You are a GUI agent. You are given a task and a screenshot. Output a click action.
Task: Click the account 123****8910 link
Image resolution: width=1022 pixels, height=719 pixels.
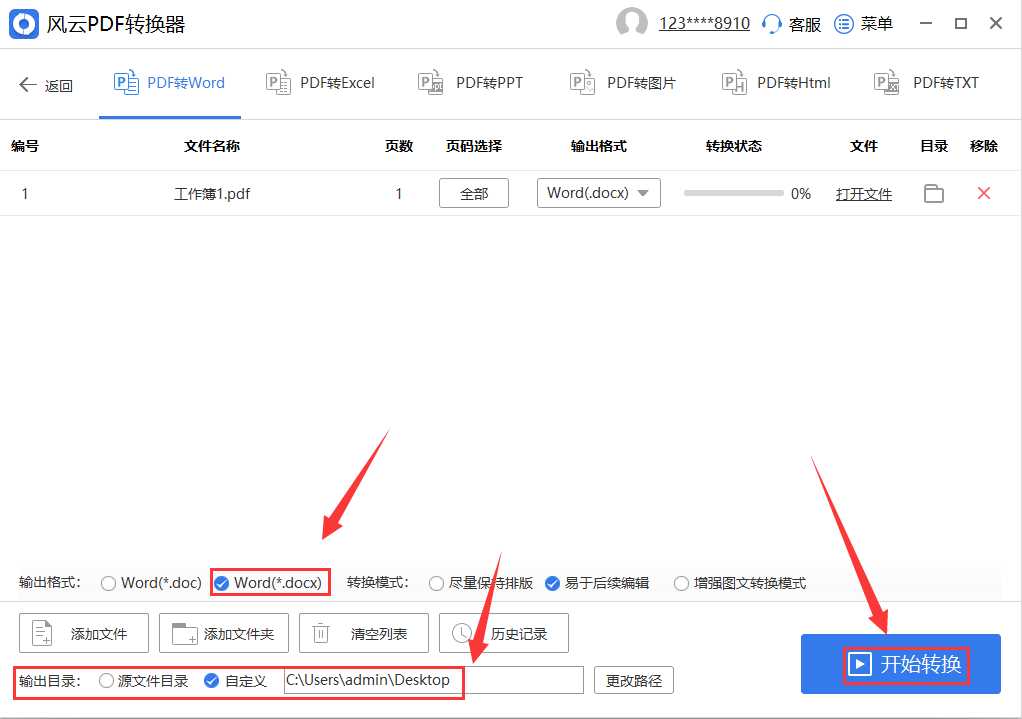[x=704, y=23]
